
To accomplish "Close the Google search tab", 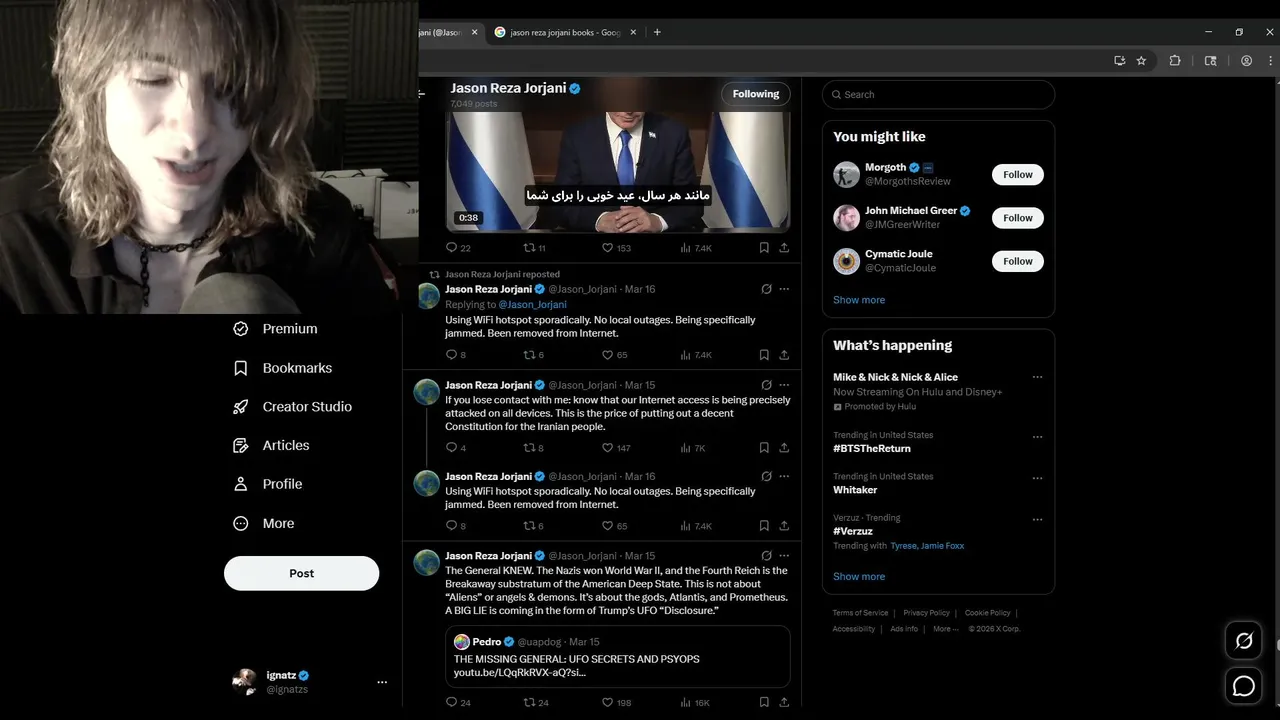I will click(x=634, y=32).
